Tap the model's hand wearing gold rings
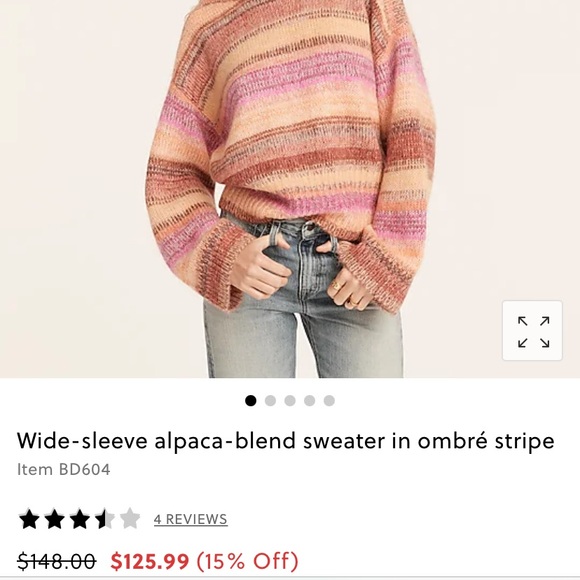This screenshot has height=580, width=580. click(350, 289)
